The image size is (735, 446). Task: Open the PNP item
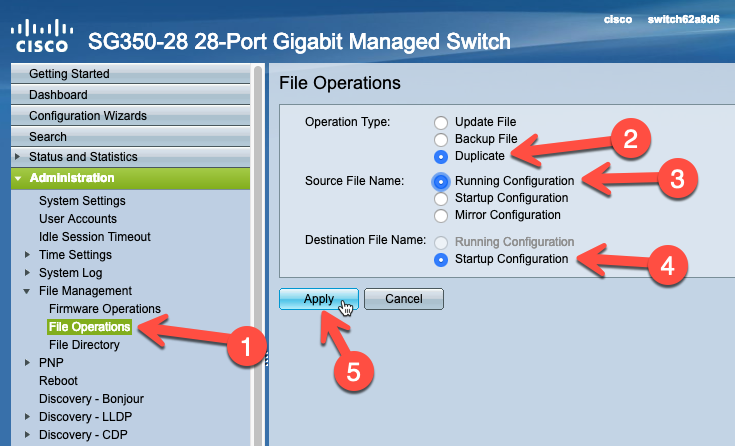[x=51, y=363]
